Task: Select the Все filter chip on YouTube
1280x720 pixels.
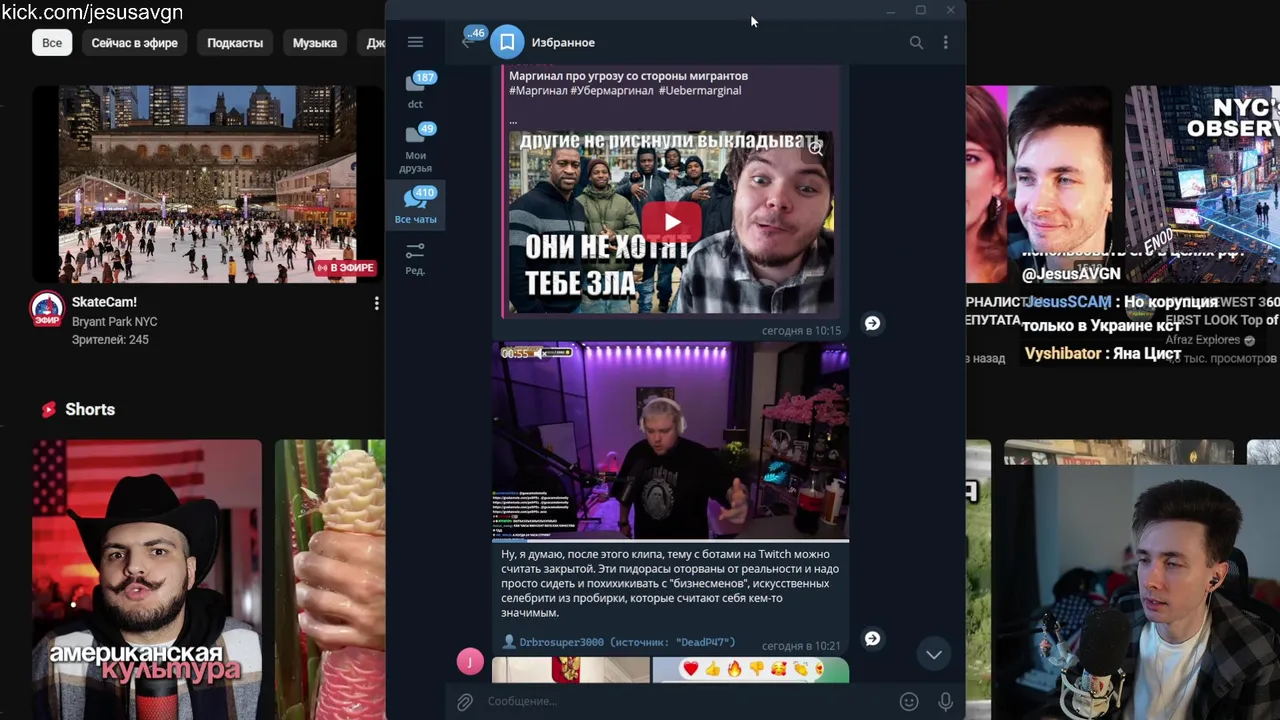Action: (x=52, y=43)
